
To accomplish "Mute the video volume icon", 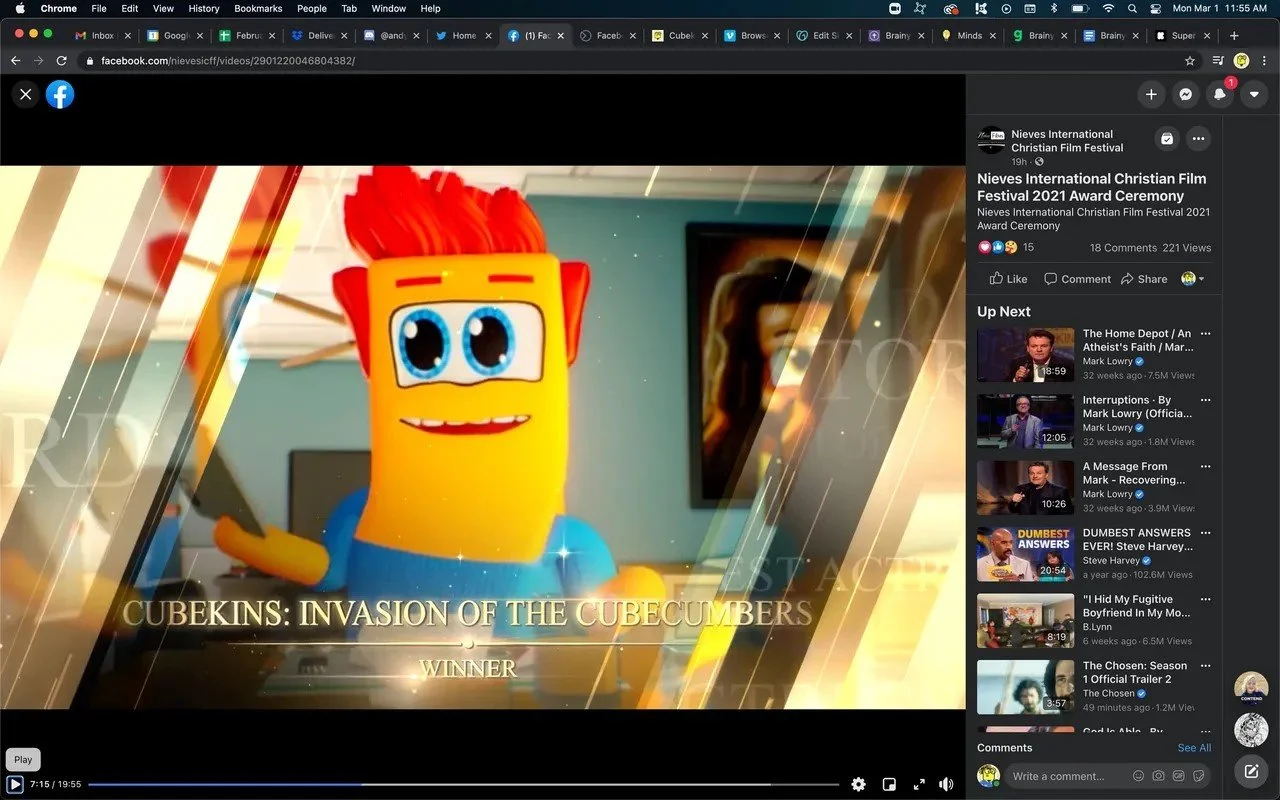I will (x=946, y=785).
